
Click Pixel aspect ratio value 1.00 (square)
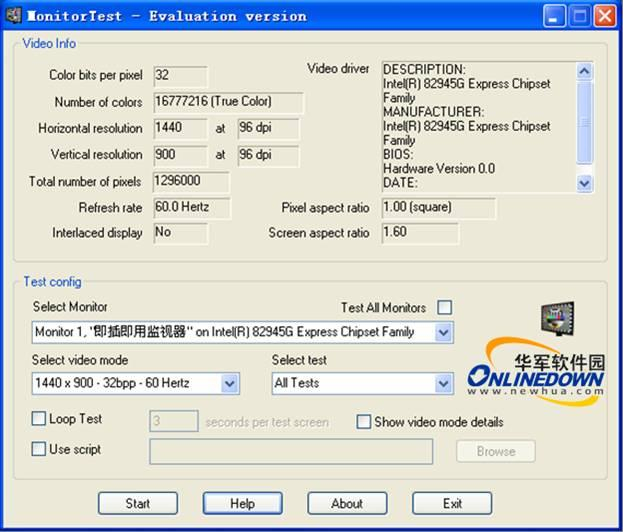439,208
